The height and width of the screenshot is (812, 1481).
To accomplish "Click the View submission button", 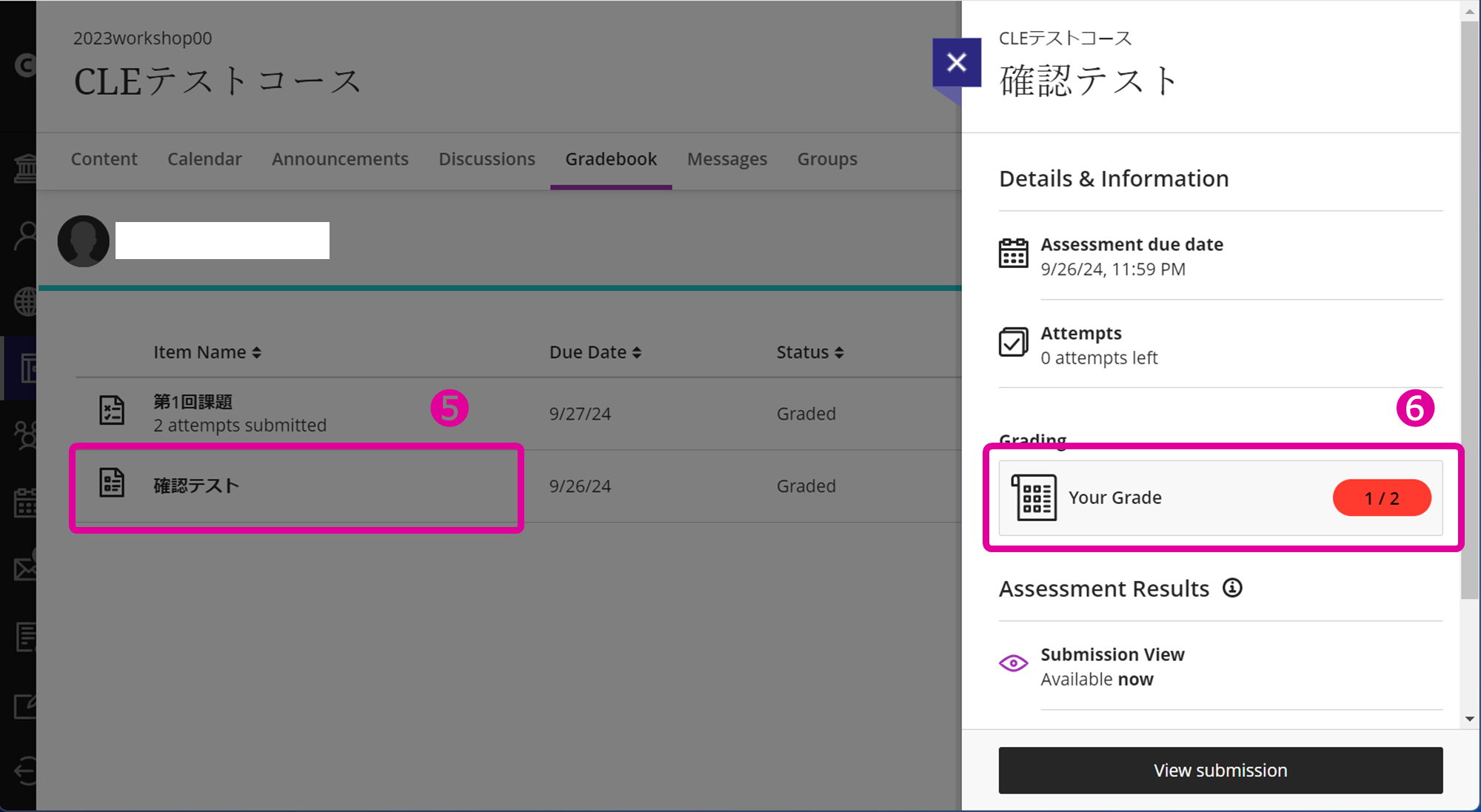I will (1220, 770).
